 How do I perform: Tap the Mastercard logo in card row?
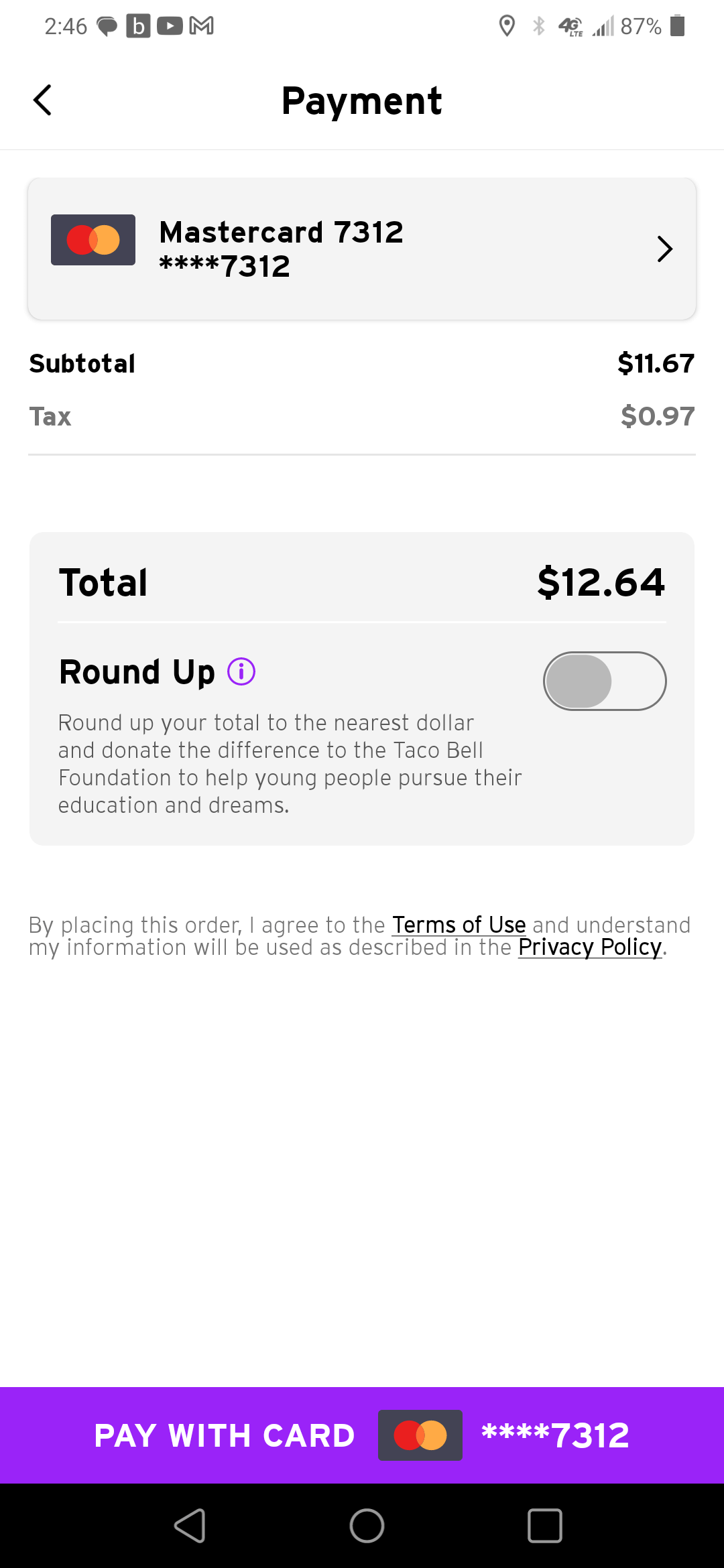tap(93, 240)
